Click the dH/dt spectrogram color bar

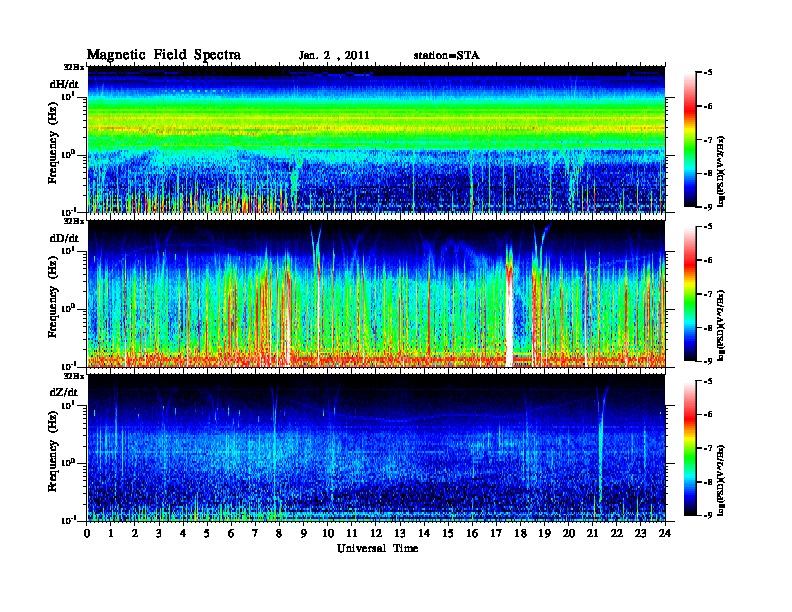(690, 140)
